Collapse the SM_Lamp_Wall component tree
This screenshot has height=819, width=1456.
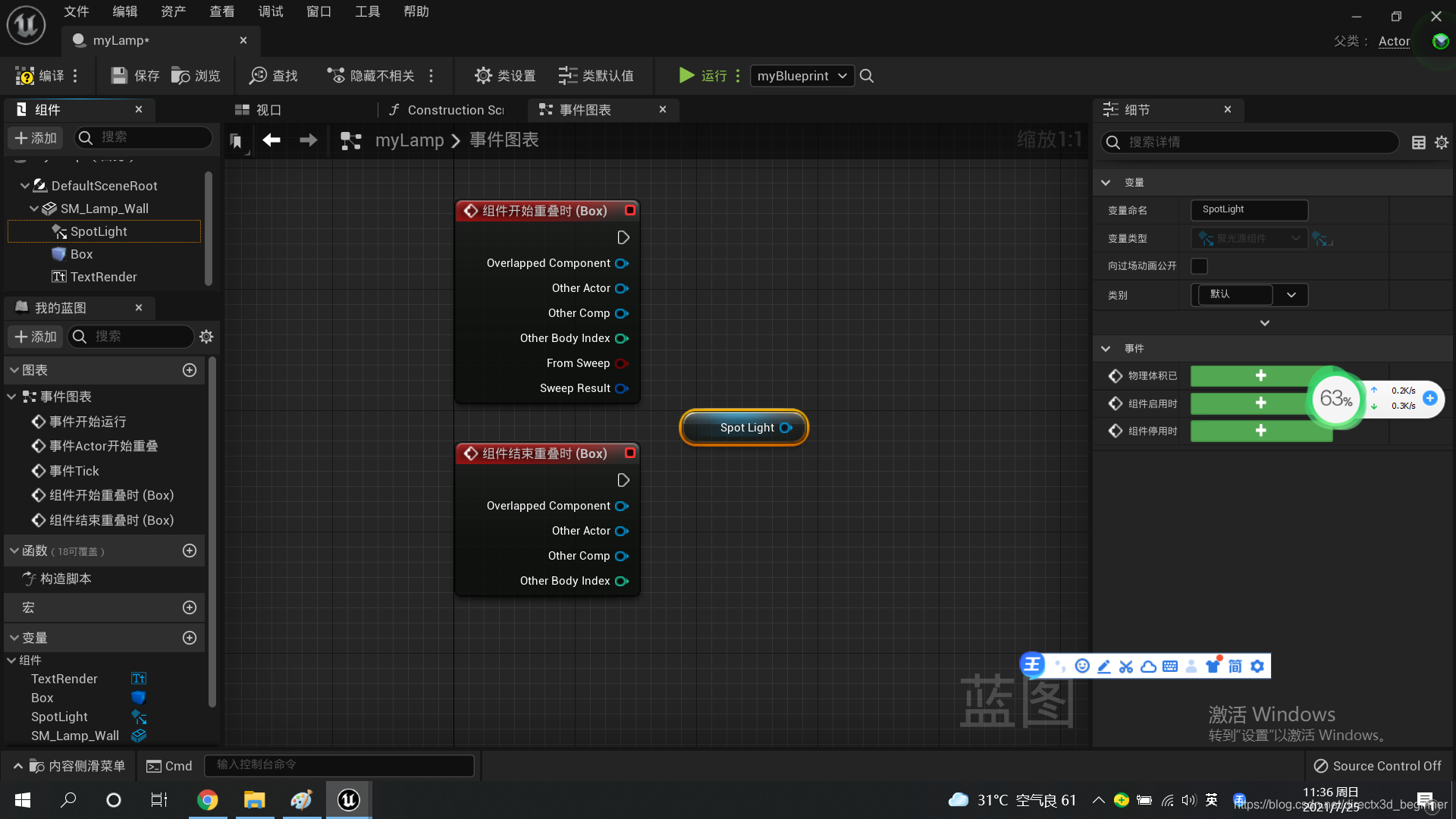(34, 209)
